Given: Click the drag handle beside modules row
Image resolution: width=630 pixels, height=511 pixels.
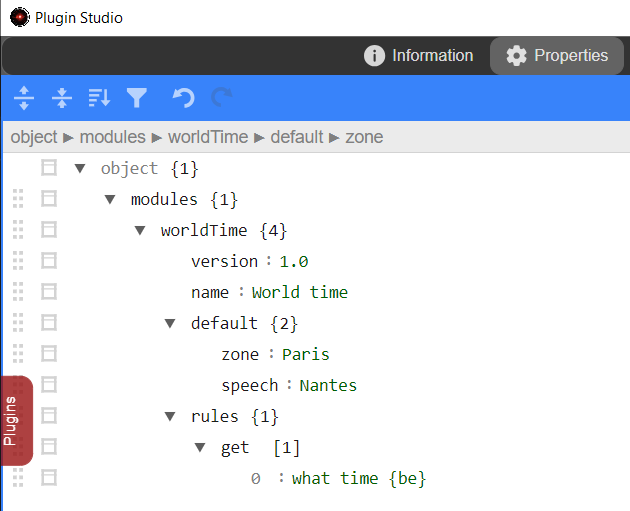Looking at the screenshot, I should tap(18, 199).
